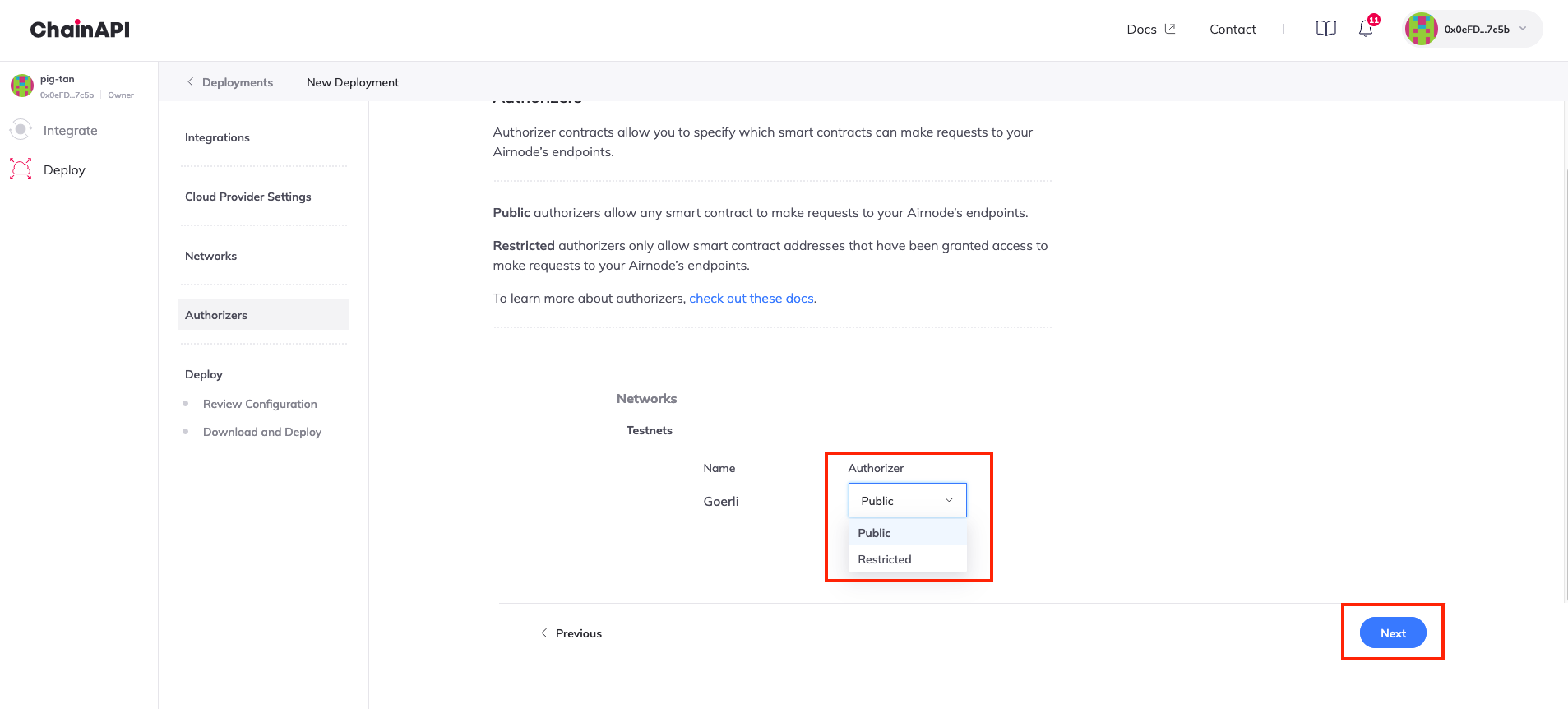Go to Cloud Provider Settings step
Image resolution: width=1568 pixels, height=709 pixels.
247,197
